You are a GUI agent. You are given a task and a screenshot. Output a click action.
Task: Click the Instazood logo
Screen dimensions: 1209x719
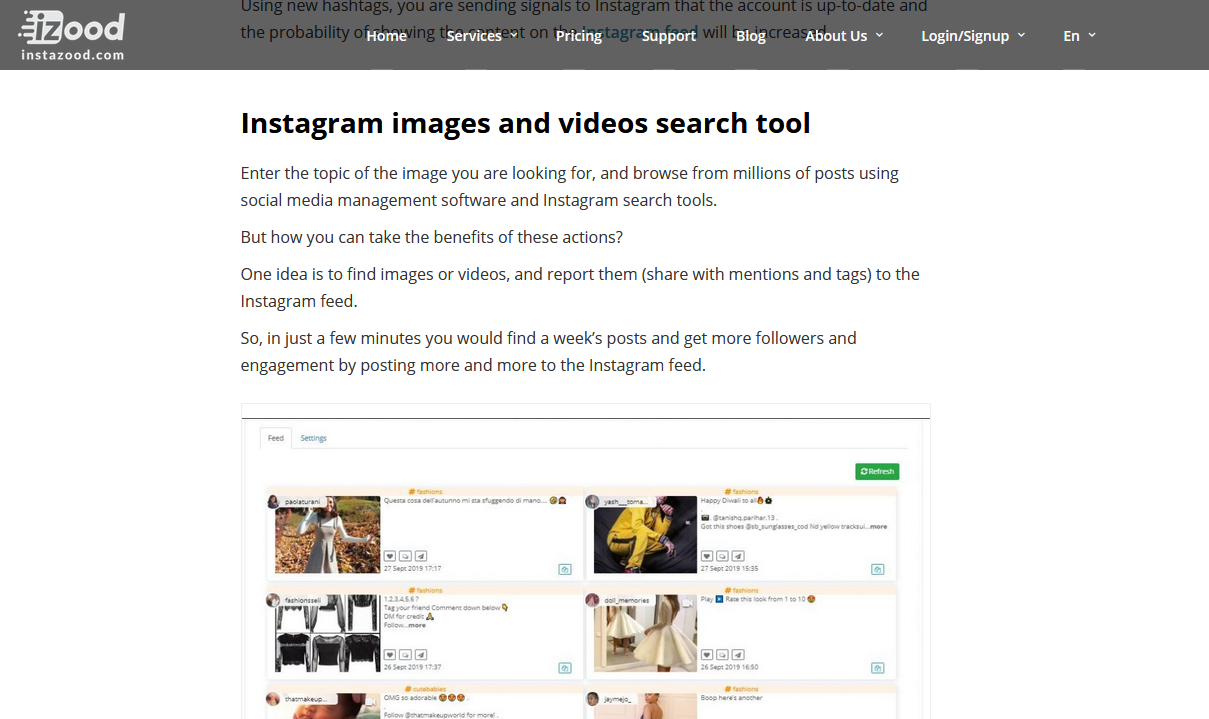pos(70,34)
